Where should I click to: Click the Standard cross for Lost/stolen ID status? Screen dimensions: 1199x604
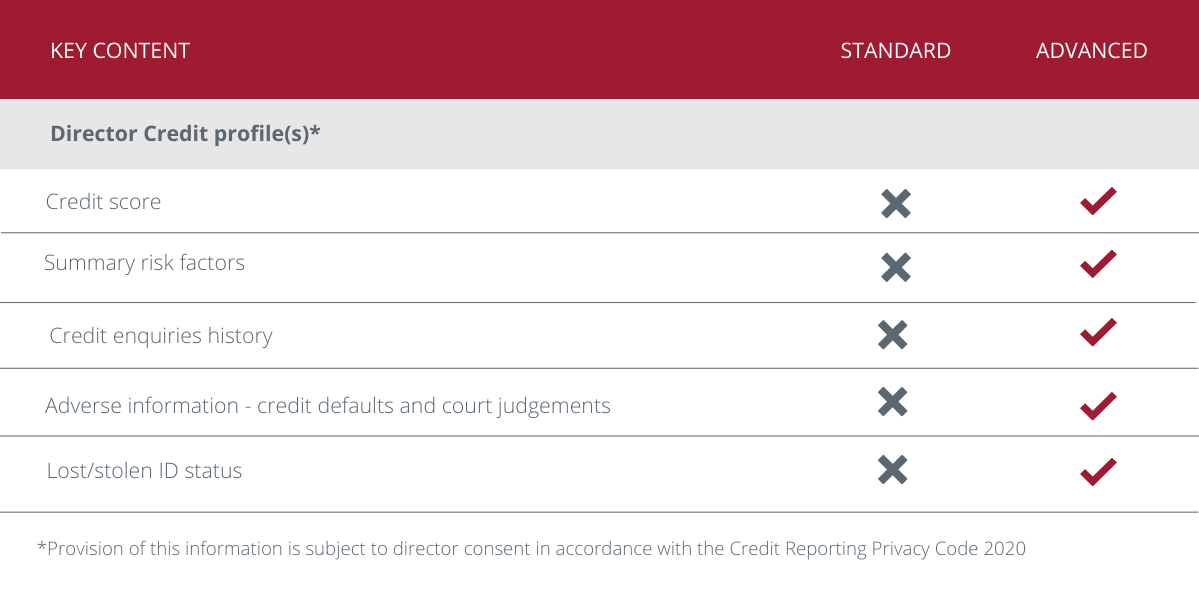(x=892, y=470)
